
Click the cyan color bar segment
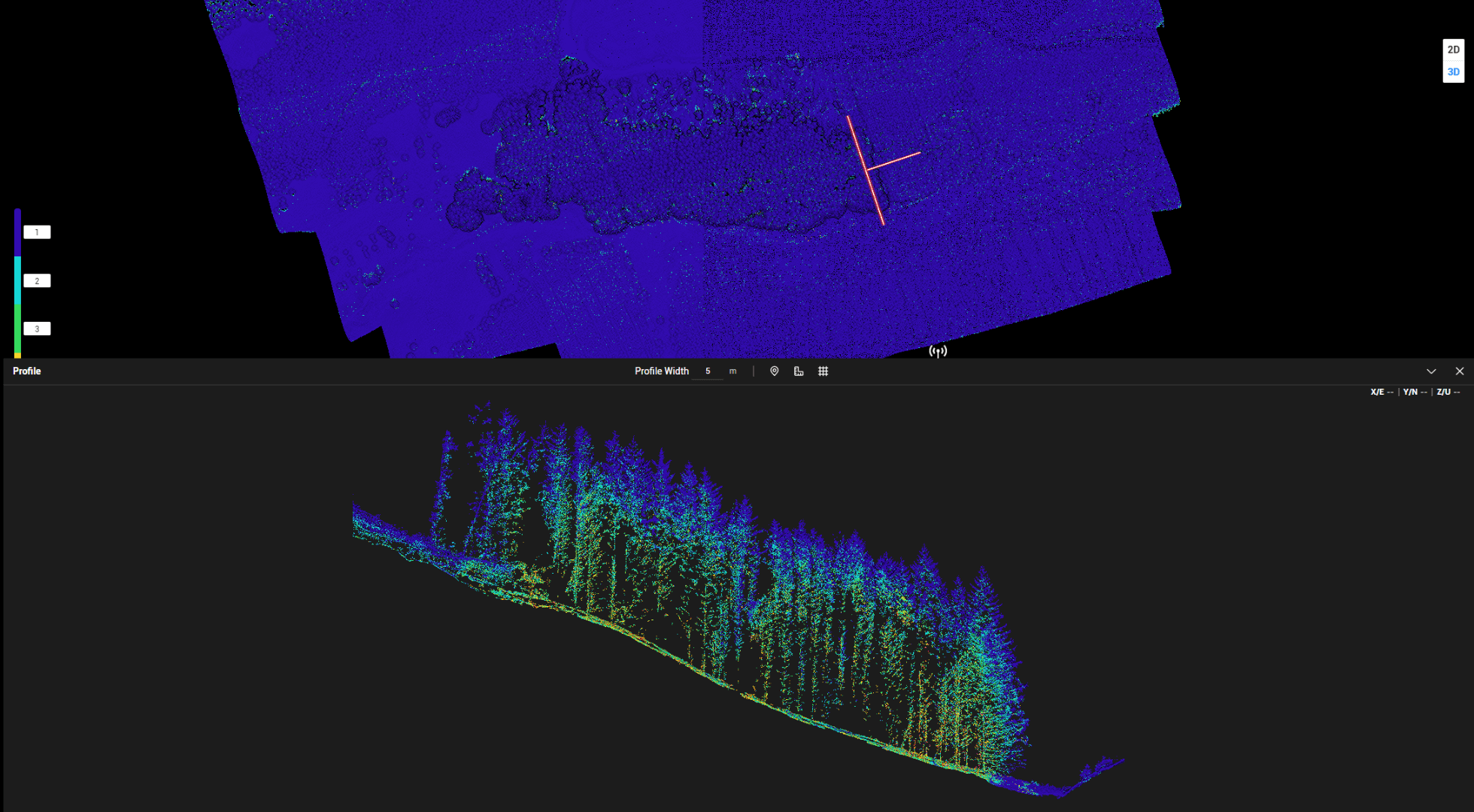17,280
